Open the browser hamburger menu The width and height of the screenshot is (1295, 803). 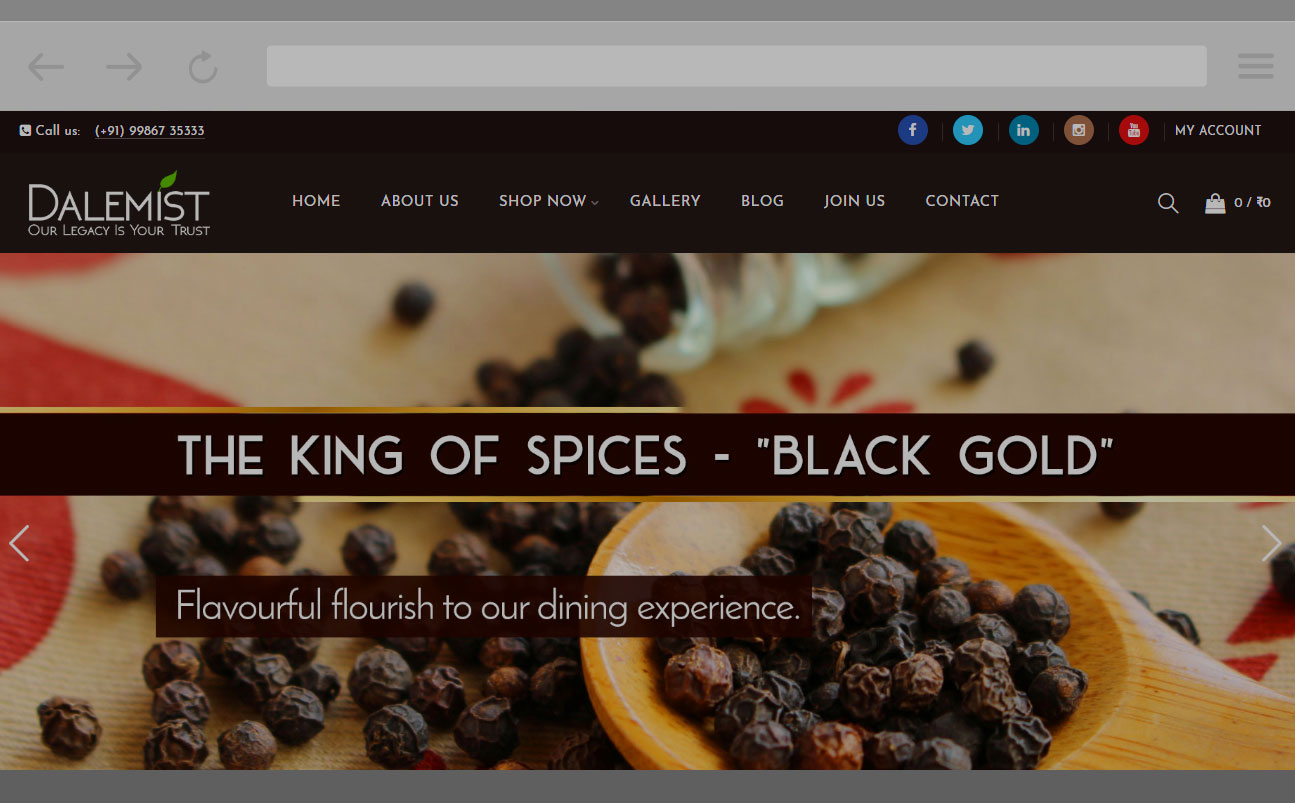pyautogui.click(x=1255, y=66)
